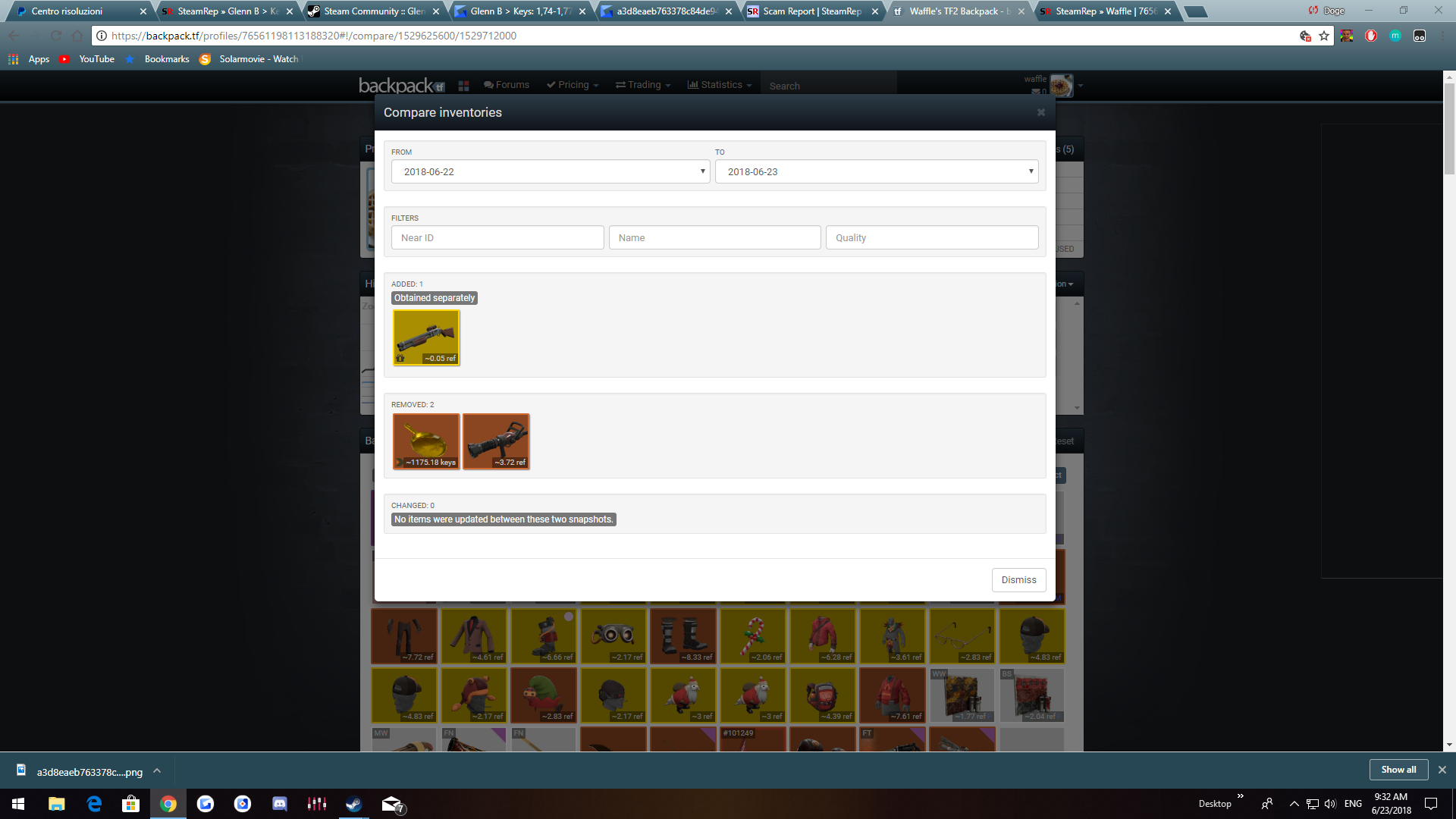The width and height of the screenshot is (1456, 819).
Task: Open the Discord icon in the taskbar
Action: pos(280,804)
